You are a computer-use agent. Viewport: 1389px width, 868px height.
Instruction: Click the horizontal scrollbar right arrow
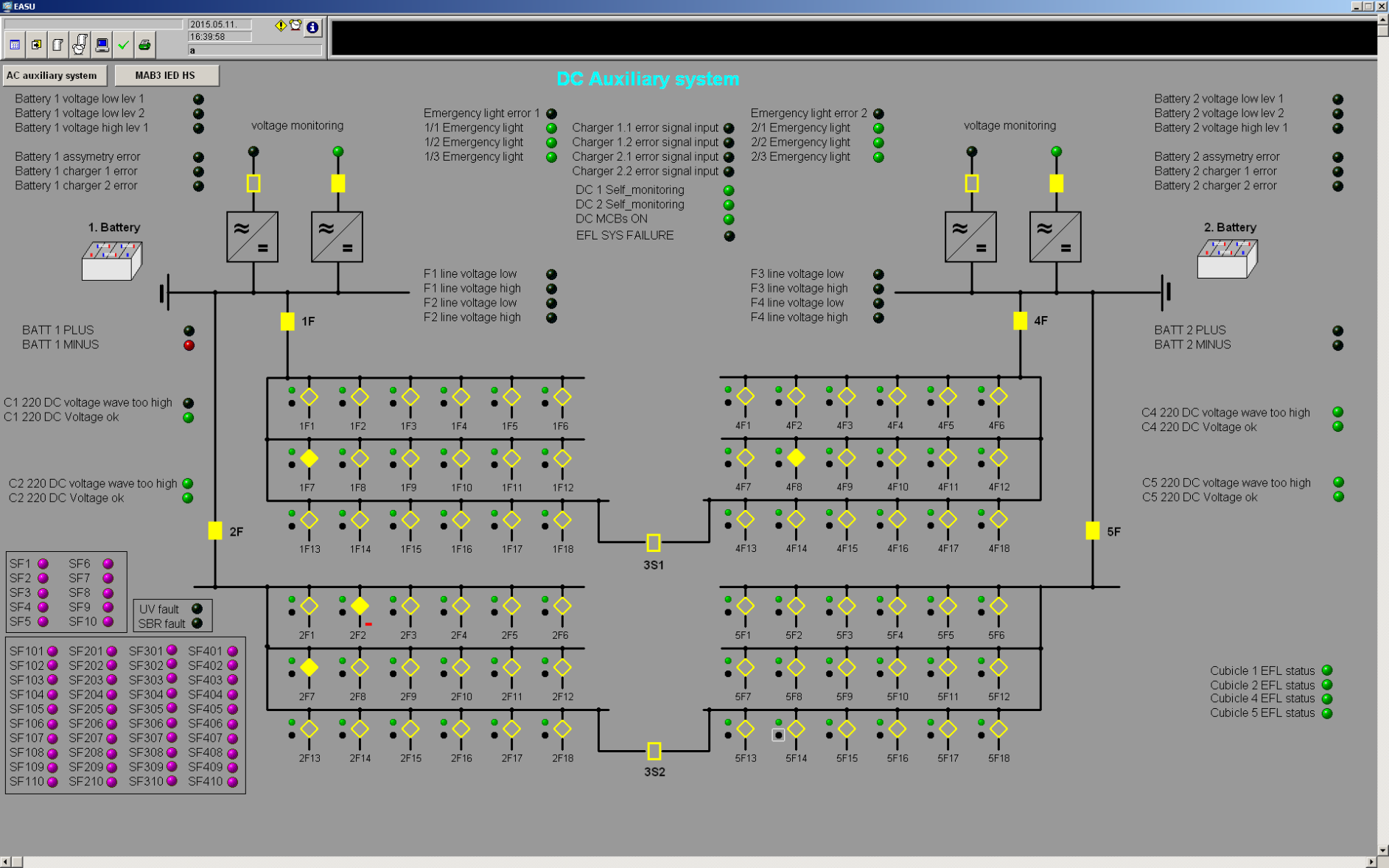(x=1372, y=862)
